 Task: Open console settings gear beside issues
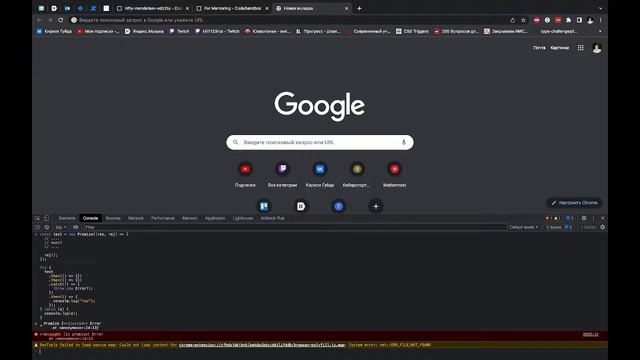(602, 227)
